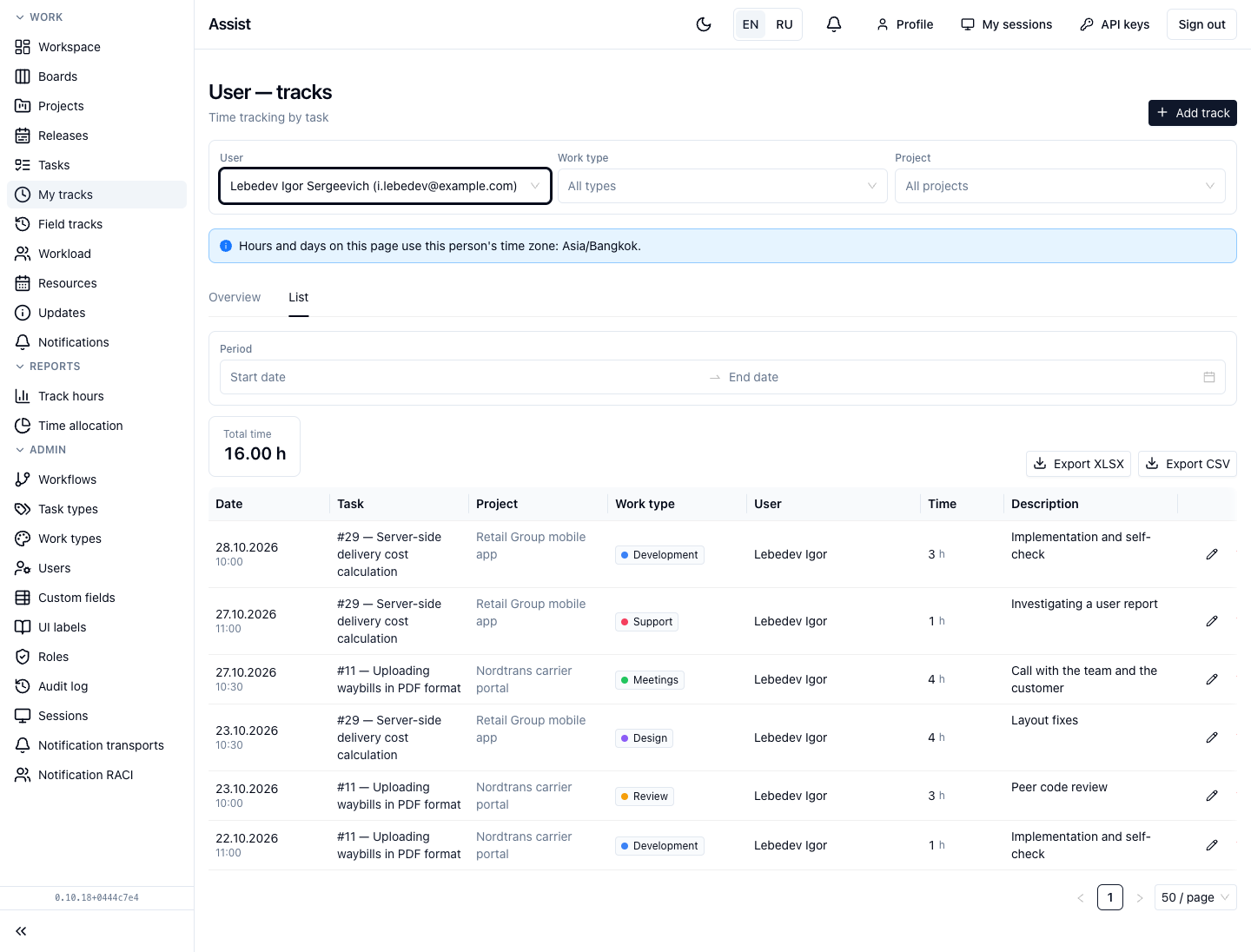Switch to the Overview tab
This screenshot has width=1251, height=952.
pos(235,297)
